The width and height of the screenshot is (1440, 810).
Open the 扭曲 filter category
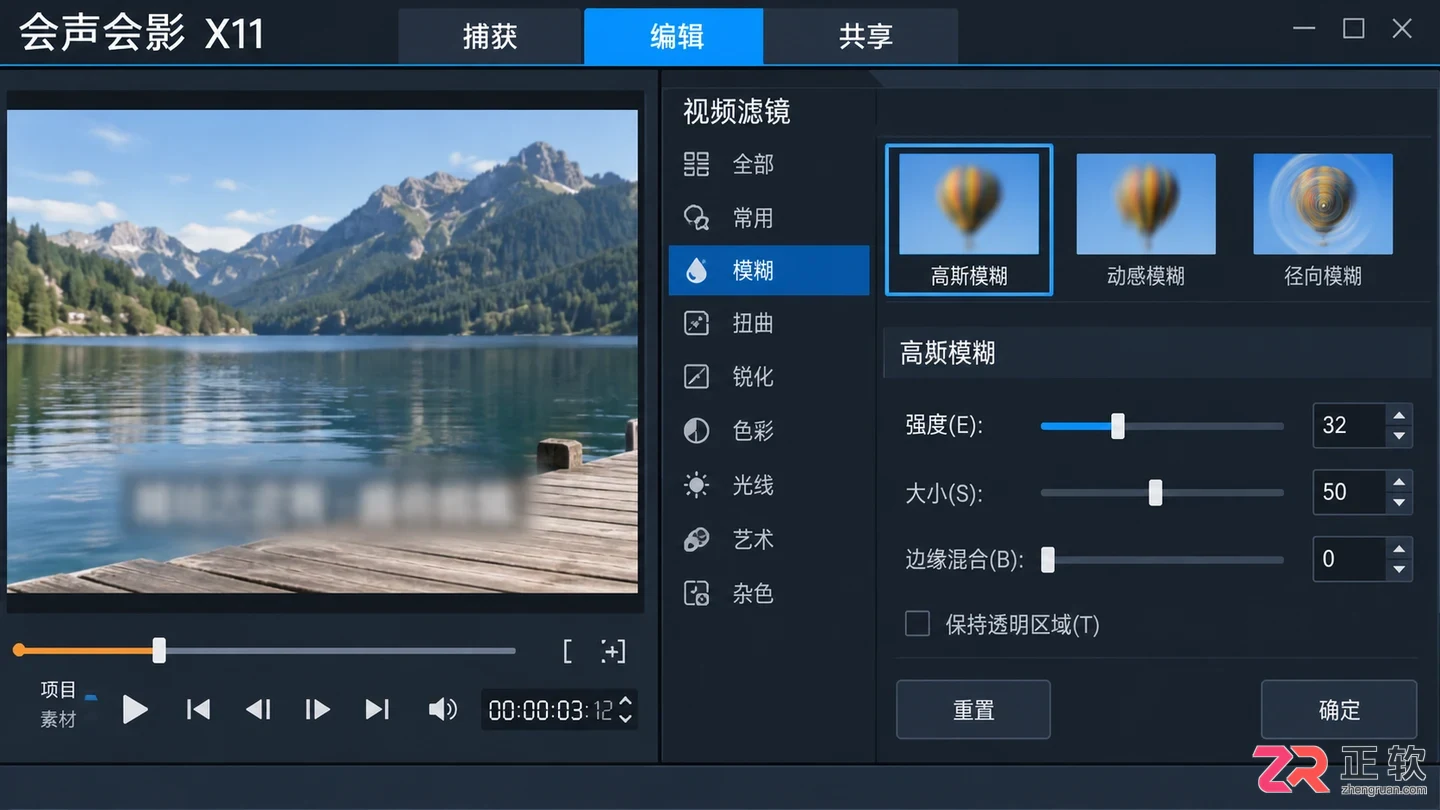(769, 323)
